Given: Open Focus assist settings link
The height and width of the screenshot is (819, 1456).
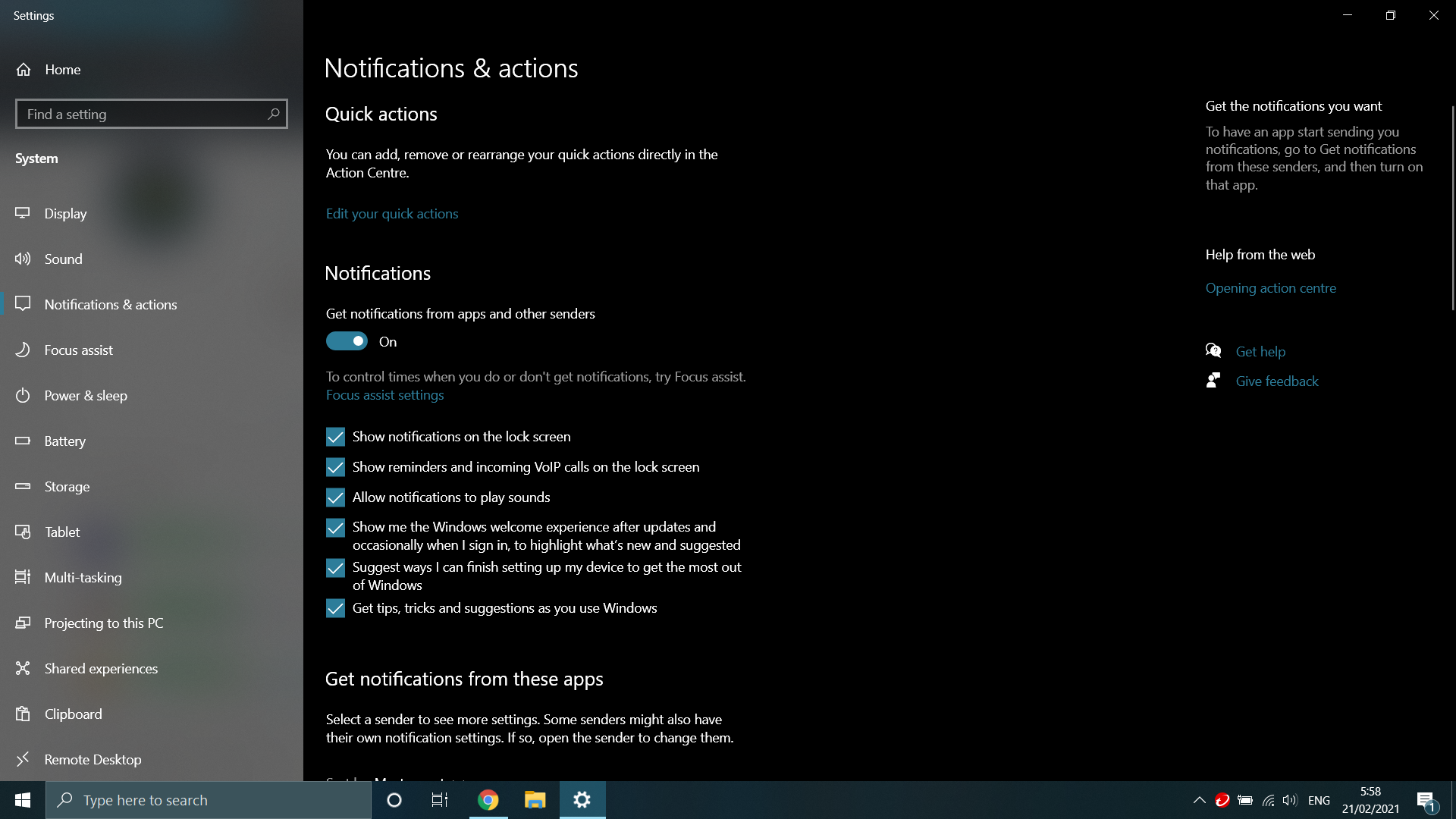Looking at the screenshot, I should click(x=384, y=395).
